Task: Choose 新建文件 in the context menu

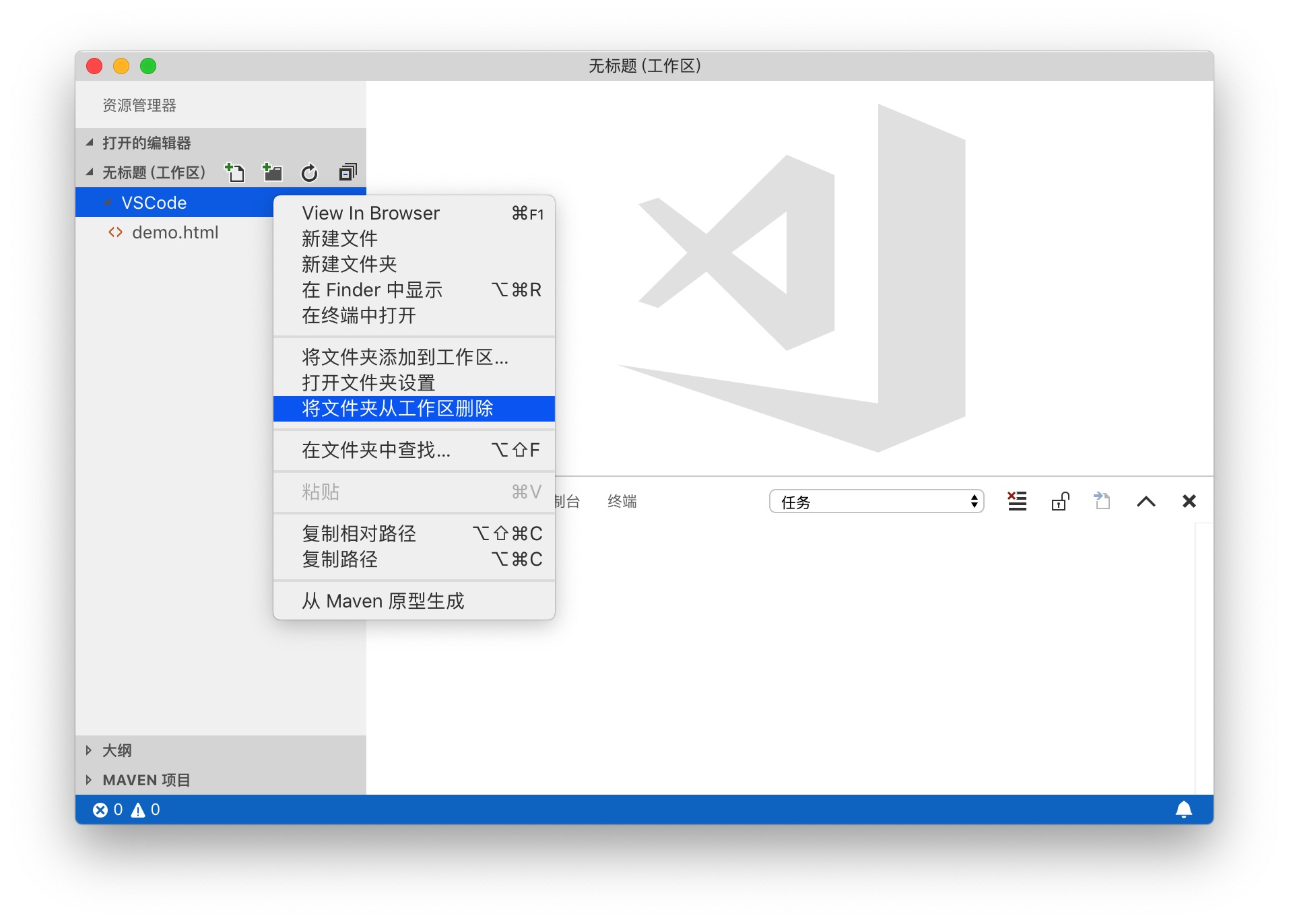Action: 414,239
